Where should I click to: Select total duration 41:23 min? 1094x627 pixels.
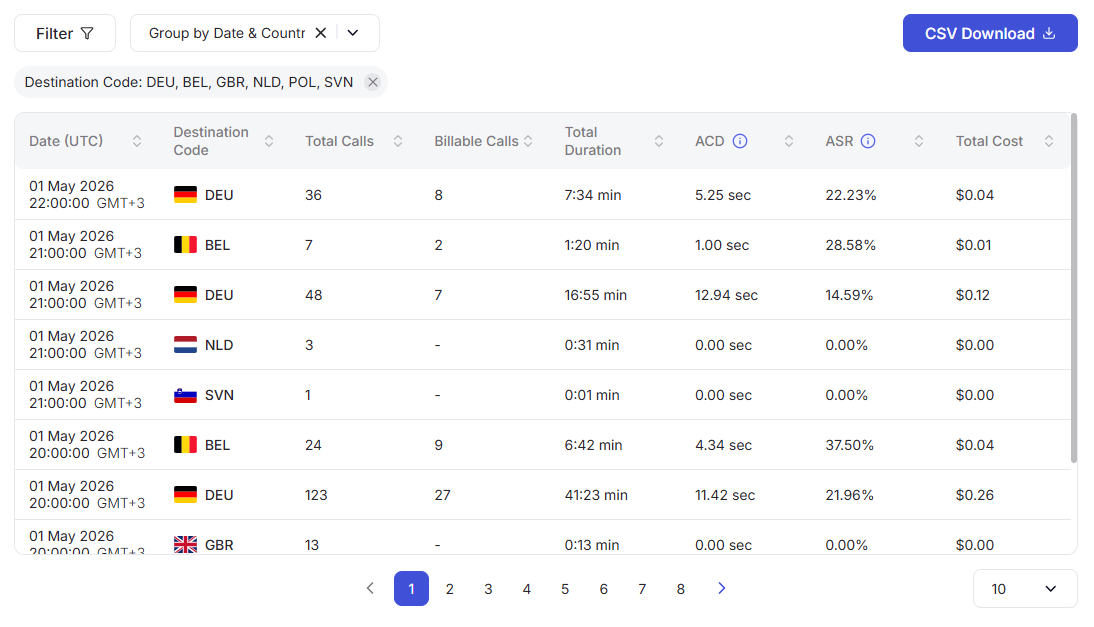pyautogui.click(x=596, y=495)
